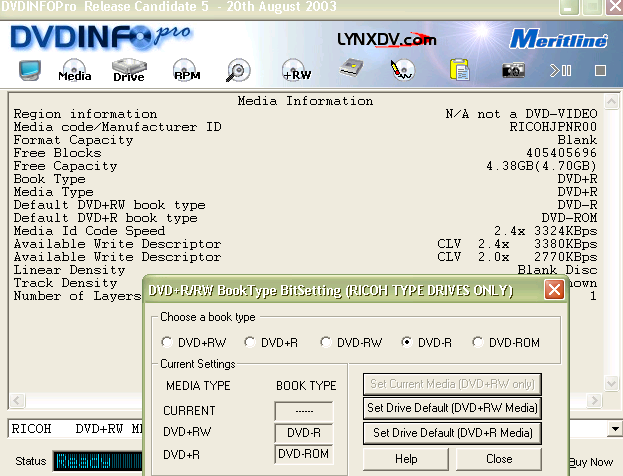Click the LYNXDV.com banner logo
The height and width of the screenshot is (476, 623).
point(387,39)
